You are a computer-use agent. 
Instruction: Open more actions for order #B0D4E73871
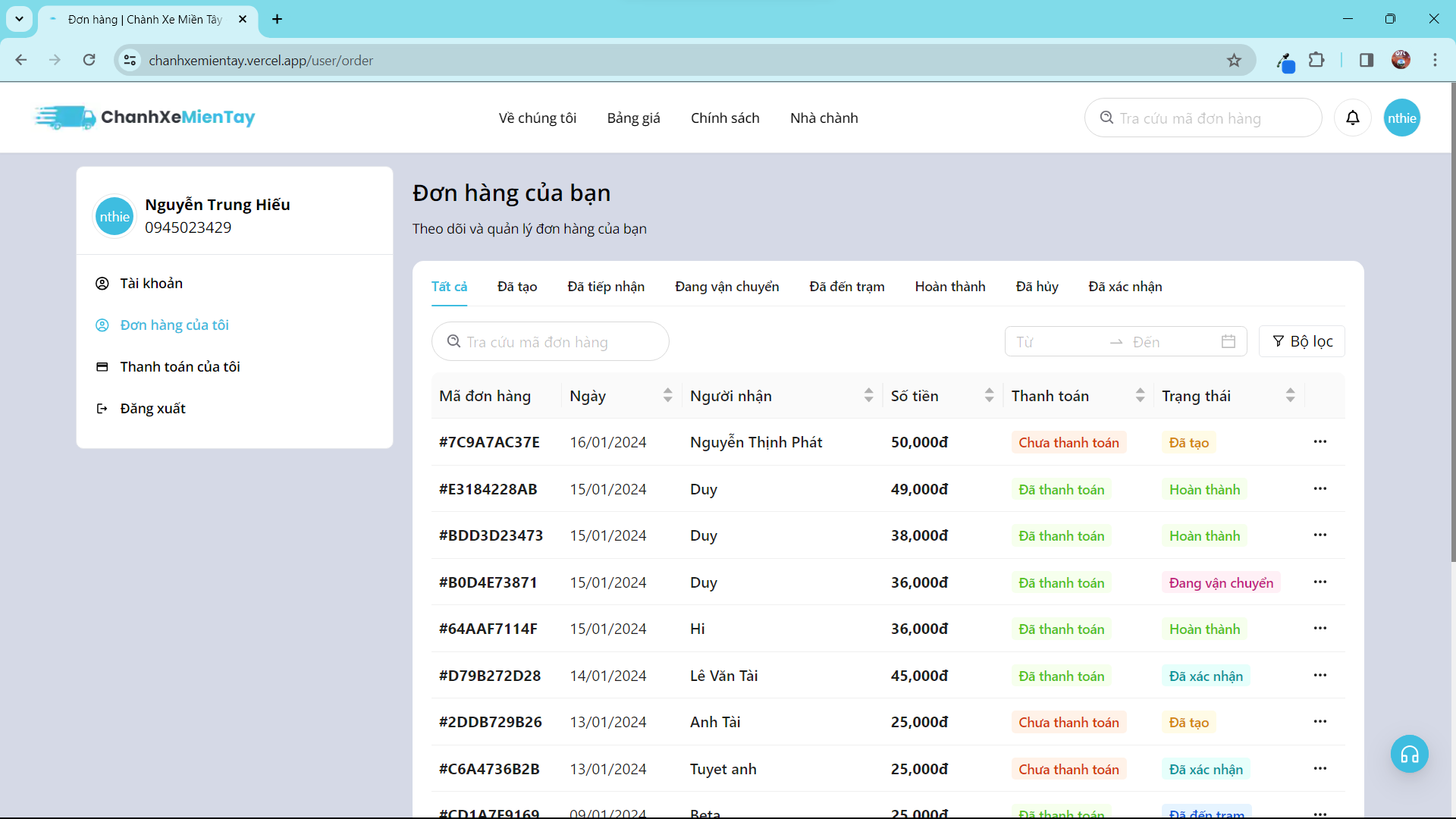(x=1319, y=582)
